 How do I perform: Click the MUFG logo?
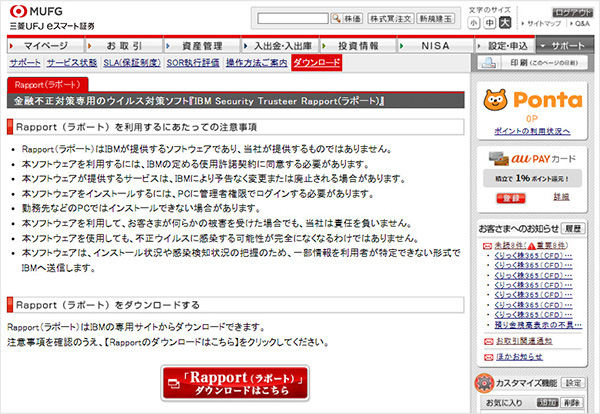(36, 11)
